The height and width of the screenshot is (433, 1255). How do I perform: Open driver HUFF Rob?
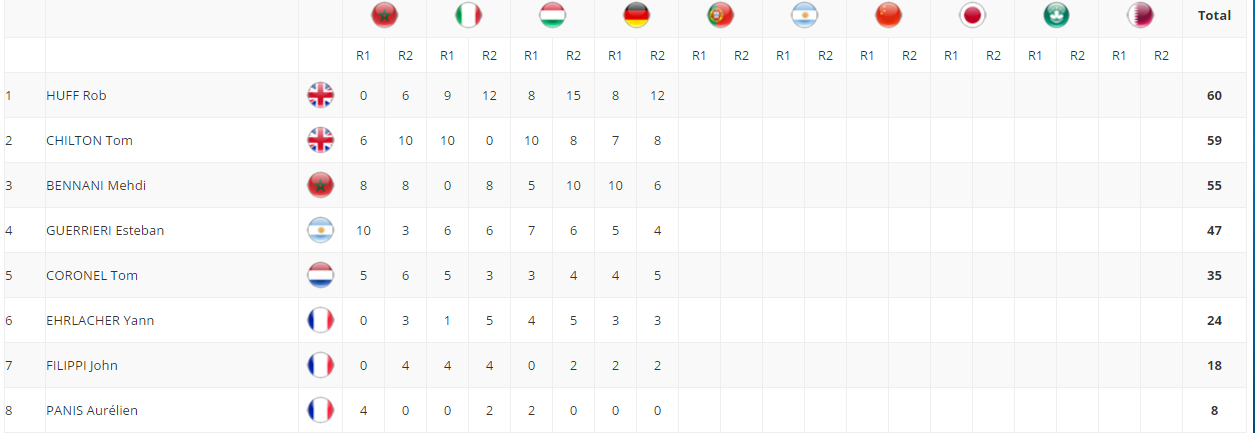click(76, 96)
